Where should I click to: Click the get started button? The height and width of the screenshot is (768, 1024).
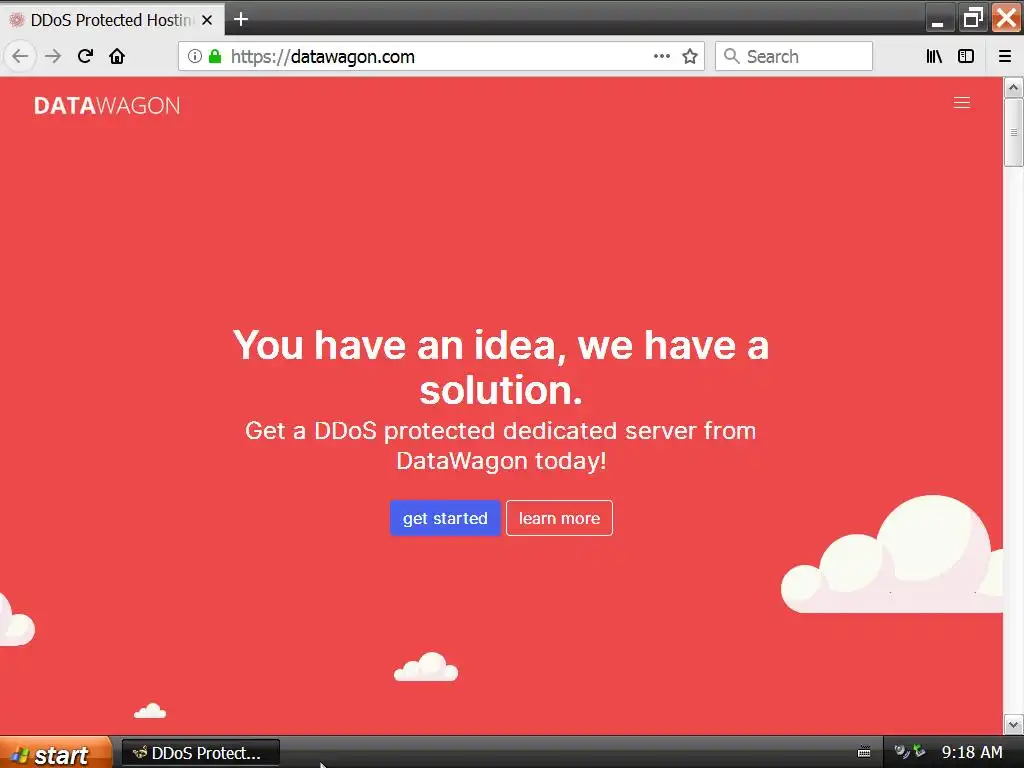(445, 518)
